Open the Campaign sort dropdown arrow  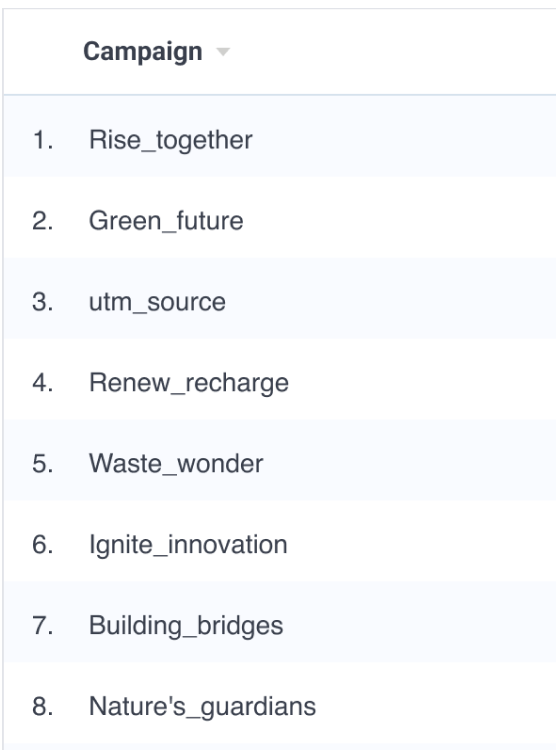click(x=223, y=52)
